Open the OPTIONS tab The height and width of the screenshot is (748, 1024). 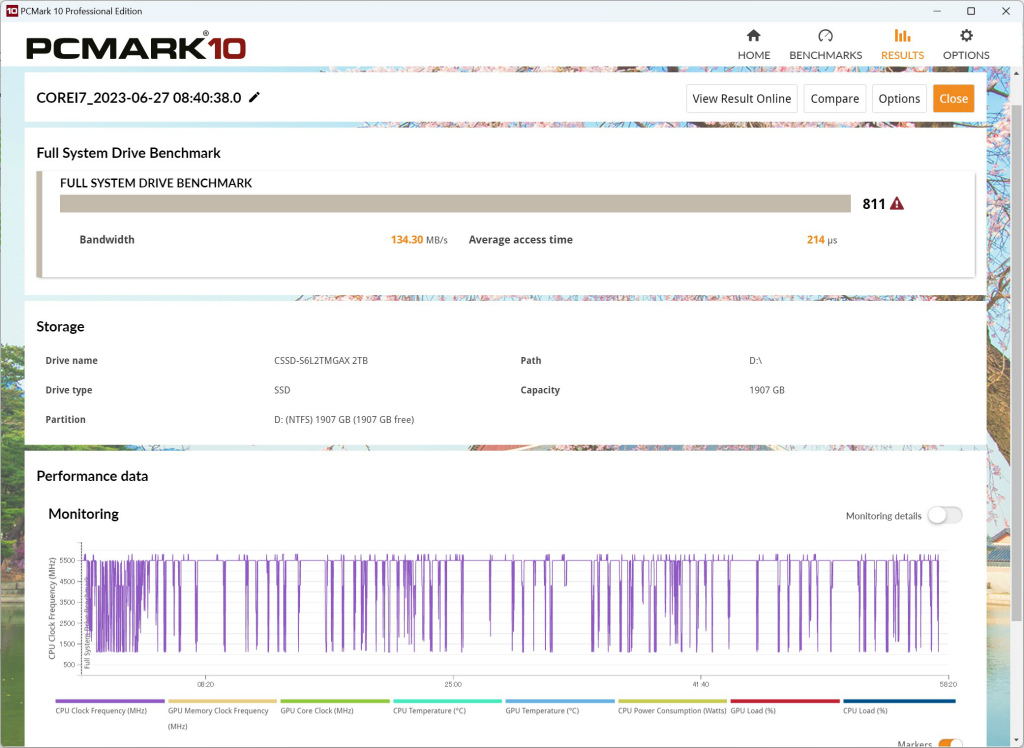coord(966,44)
